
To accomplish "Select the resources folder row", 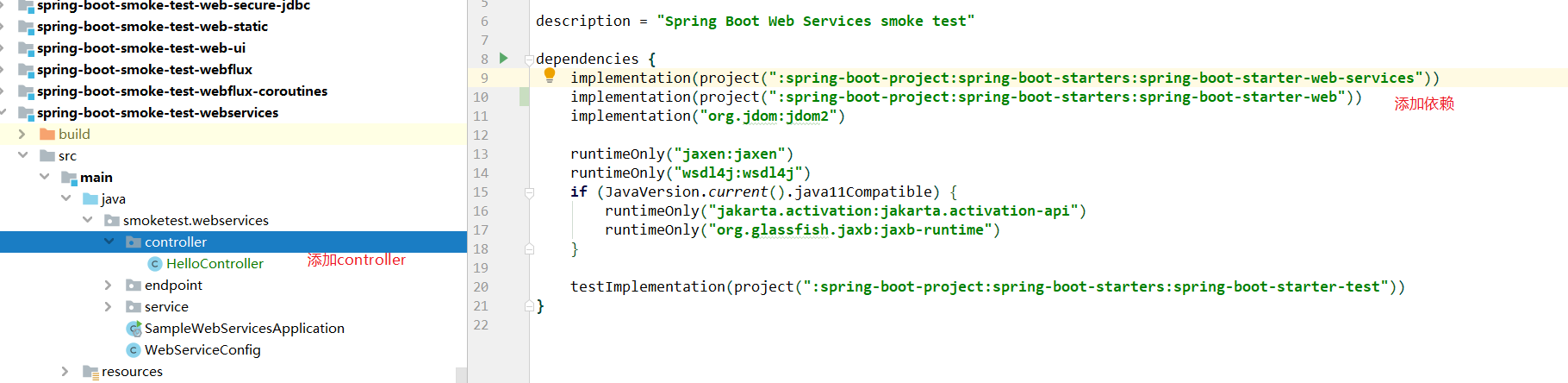I will coord(233,371).
